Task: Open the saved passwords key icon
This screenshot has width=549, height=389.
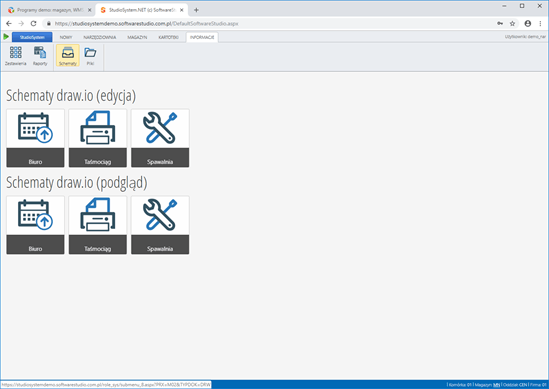Action: (500, 23)
